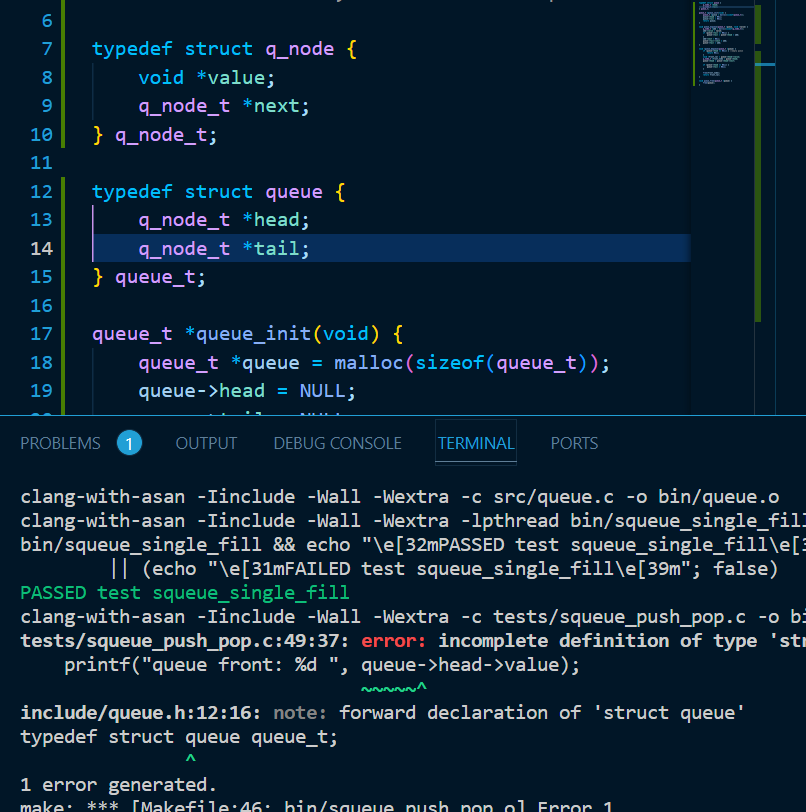Click line number 17 in the gutter
The width and height of the screenshot is (806, 812).
pos(41,334)
